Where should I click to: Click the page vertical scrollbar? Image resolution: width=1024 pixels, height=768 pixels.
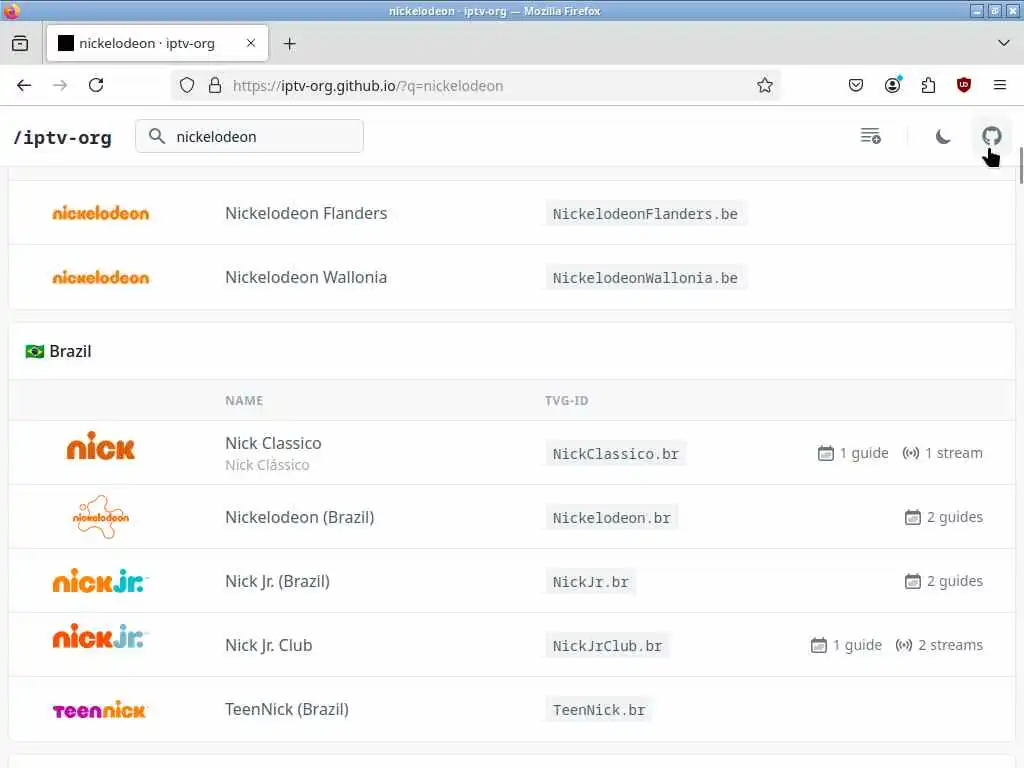click(x=1020, y=166)
